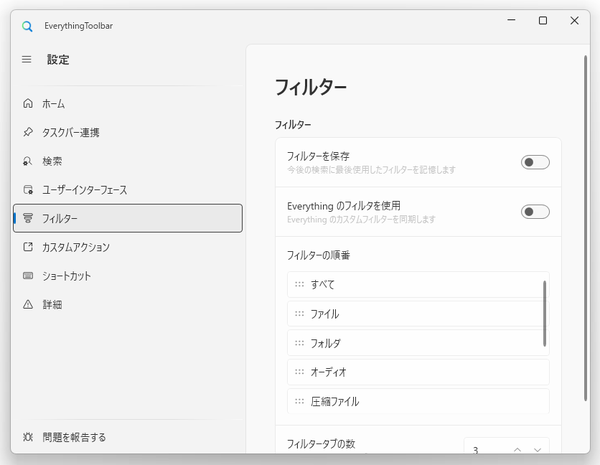Image resolution: width=600 pixels, height=465 pixels.
Task: Select the フォルダ filter row
Action: click(x=418, y=343)
